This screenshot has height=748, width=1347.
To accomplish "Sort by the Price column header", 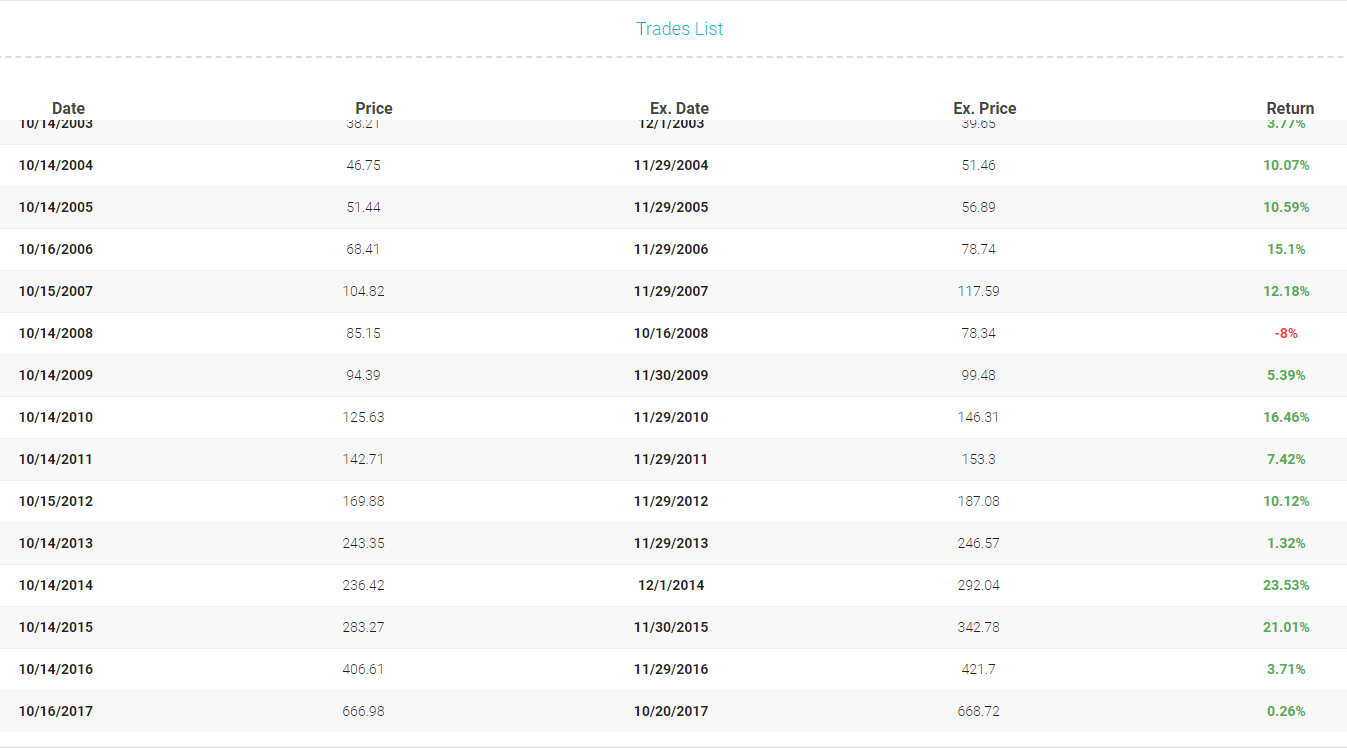I will pos(374,108).
